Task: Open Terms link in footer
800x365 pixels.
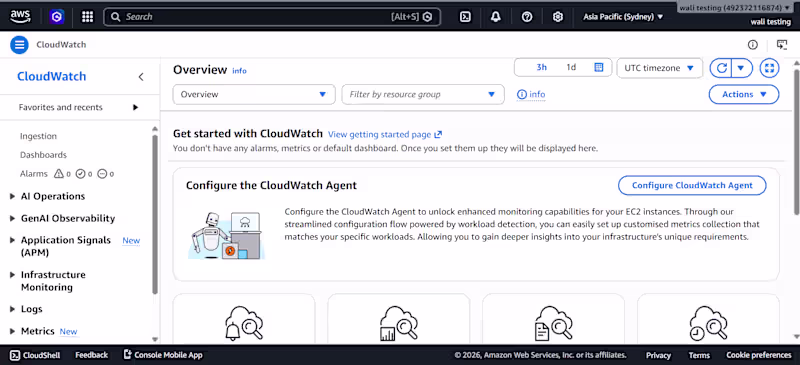Action: [699, 355]
